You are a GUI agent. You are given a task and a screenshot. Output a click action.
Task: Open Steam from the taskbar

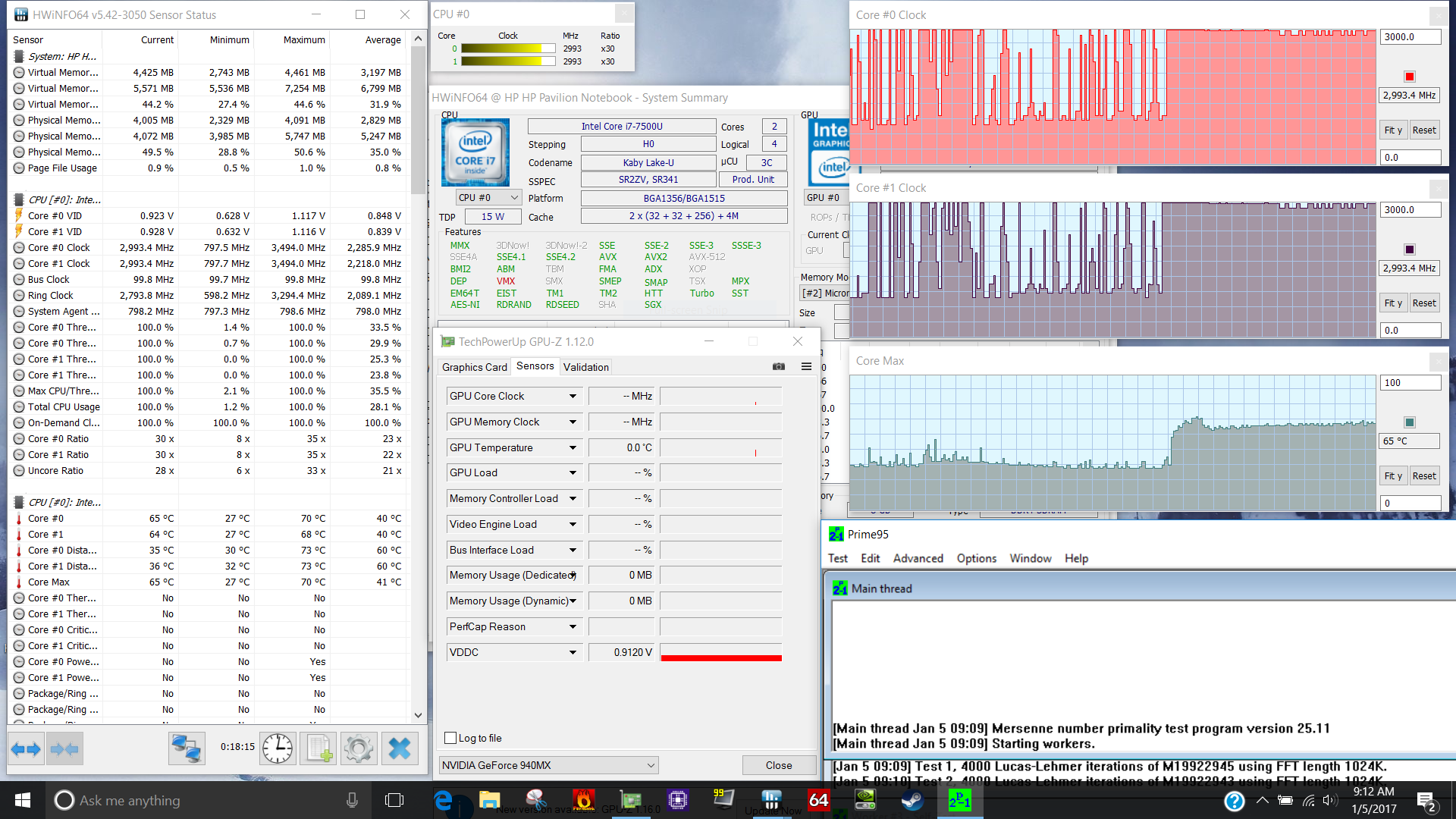(912, 799)
